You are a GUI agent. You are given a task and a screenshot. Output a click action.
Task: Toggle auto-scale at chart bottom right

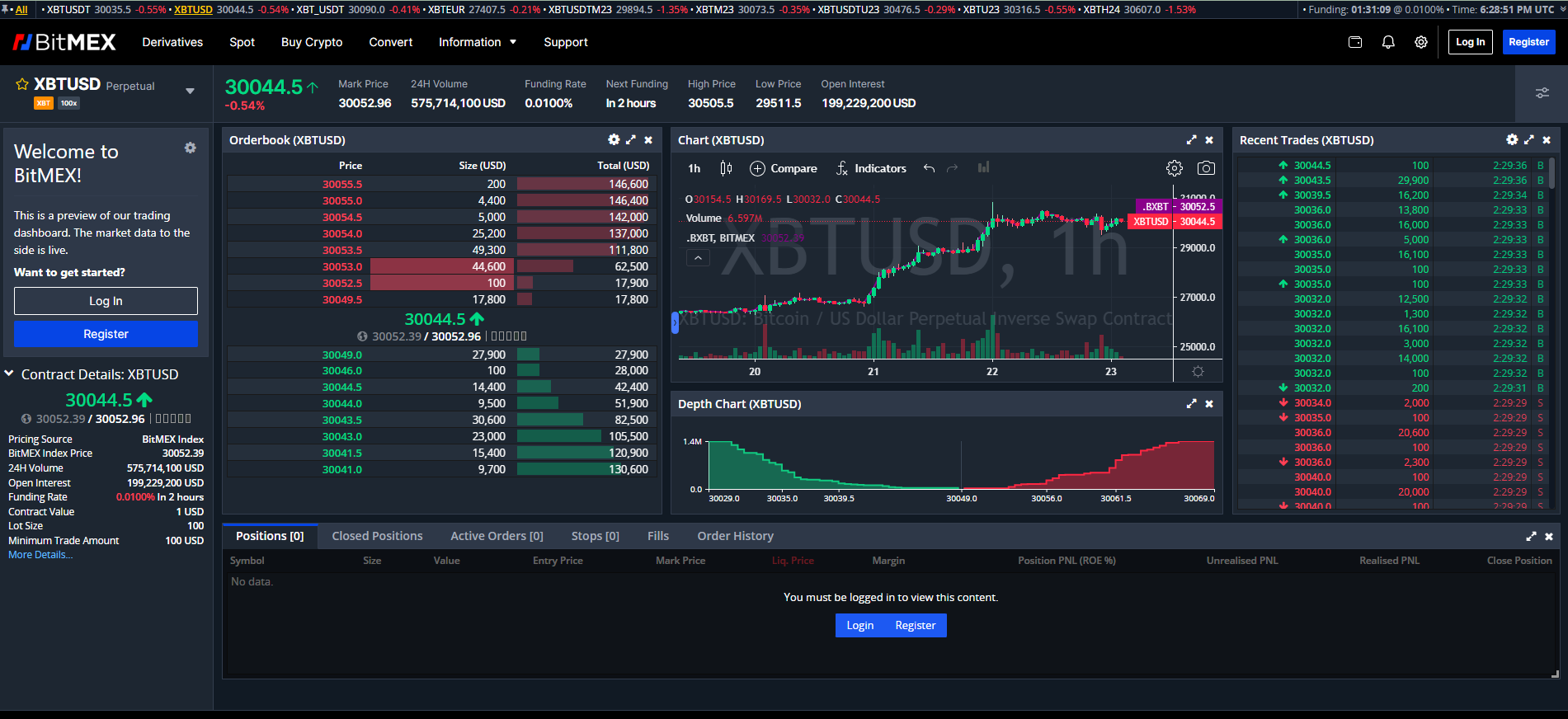pos(1198,372)
